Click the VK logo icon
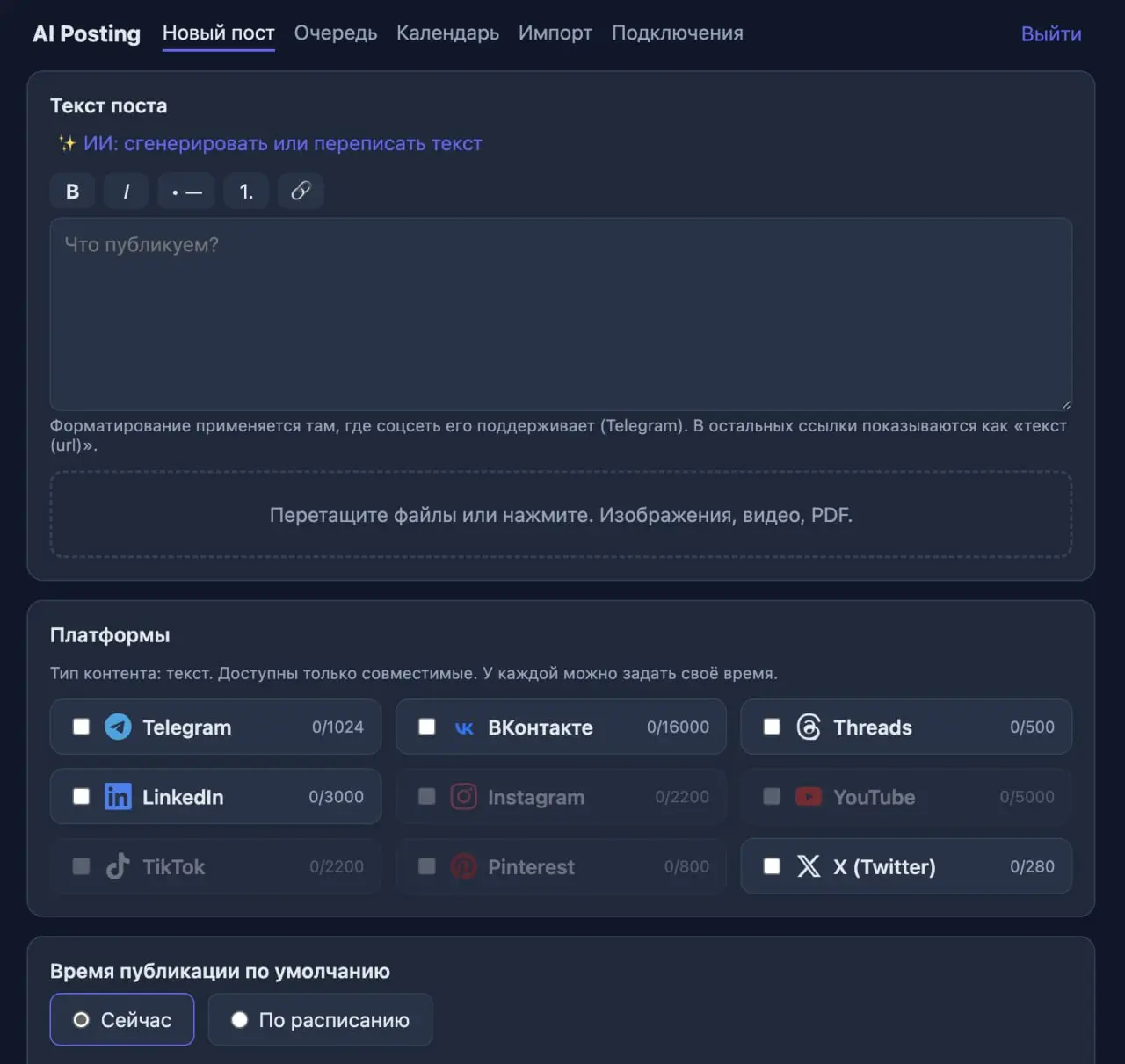Screen dimensions: 1125x1064 464,727
